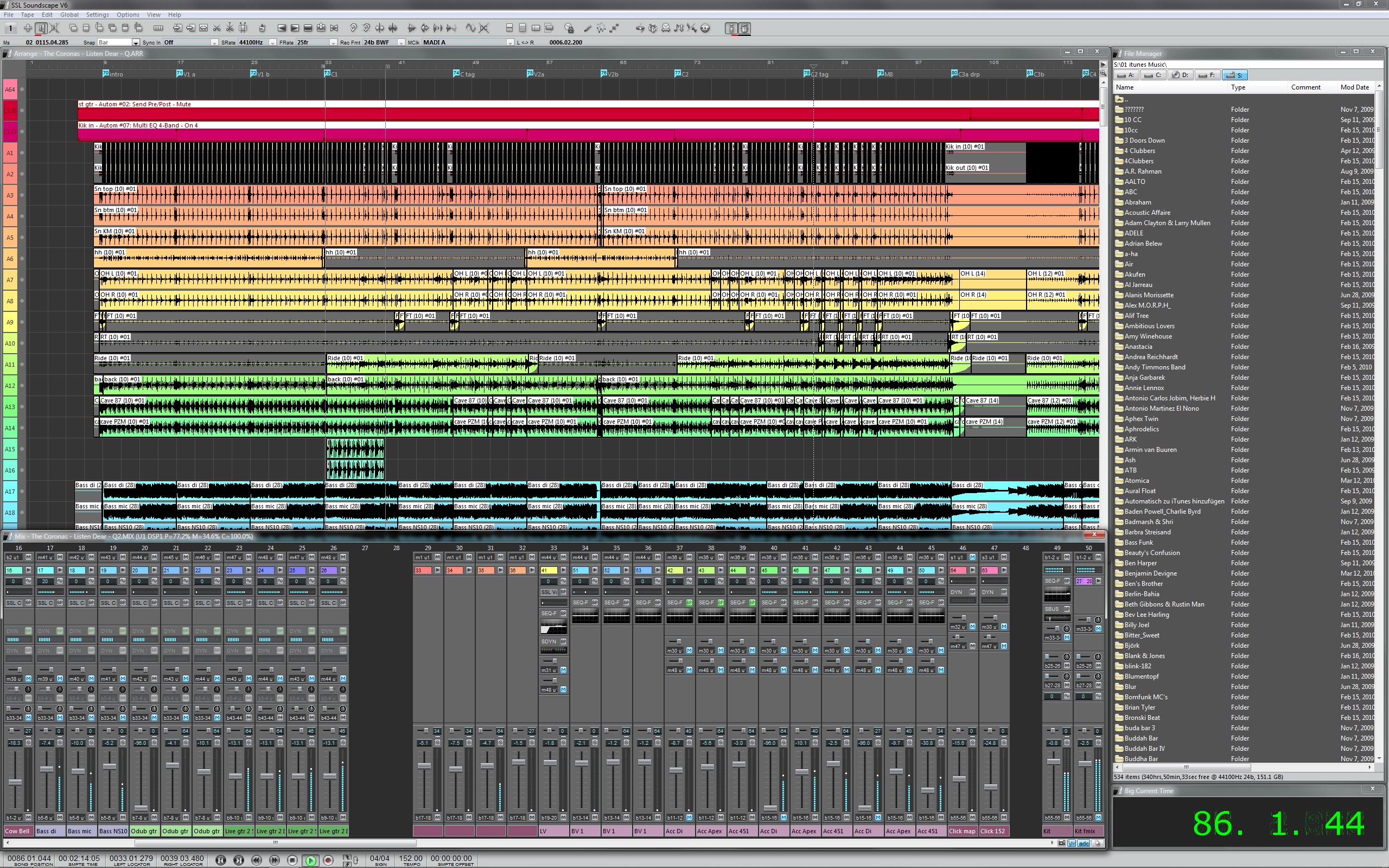Click the sine waveform tool icon
The height and width of the screenshot is (868, 1389).
point(470,28)
